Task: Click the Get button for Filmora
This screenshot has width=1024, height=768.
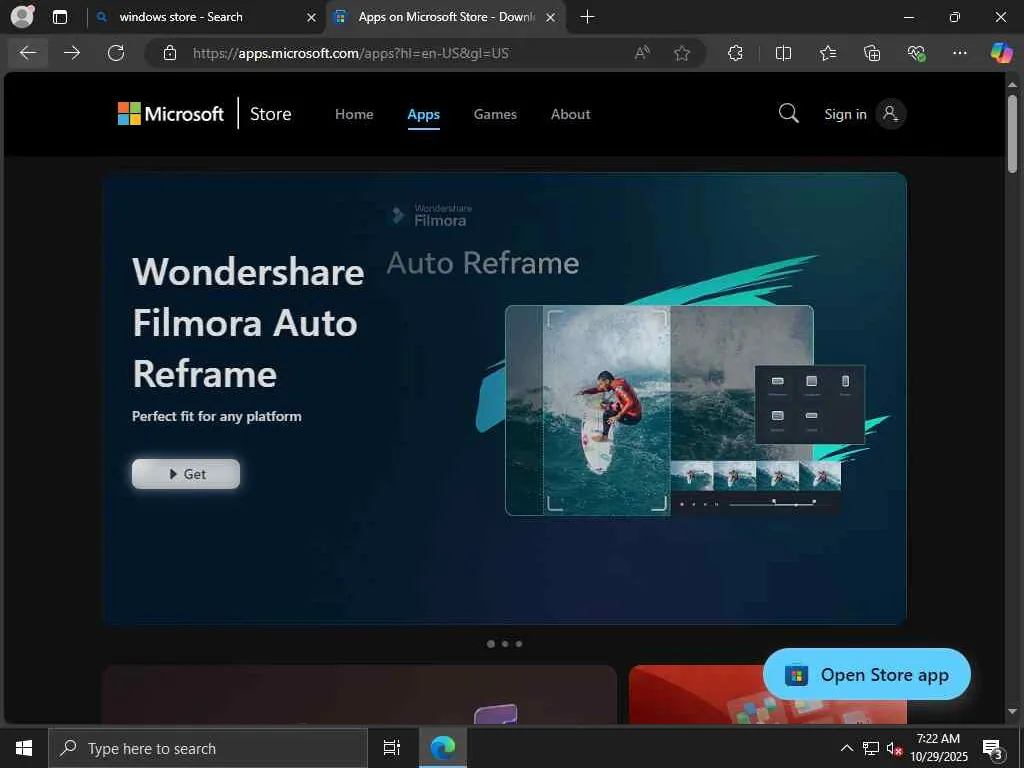Action: (185, 473)
